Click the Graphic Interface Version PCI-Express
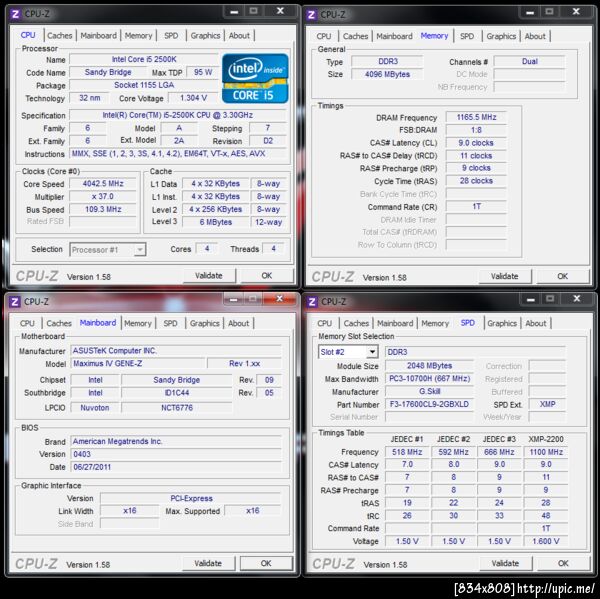The image size is (600, 599). [191, 498]
